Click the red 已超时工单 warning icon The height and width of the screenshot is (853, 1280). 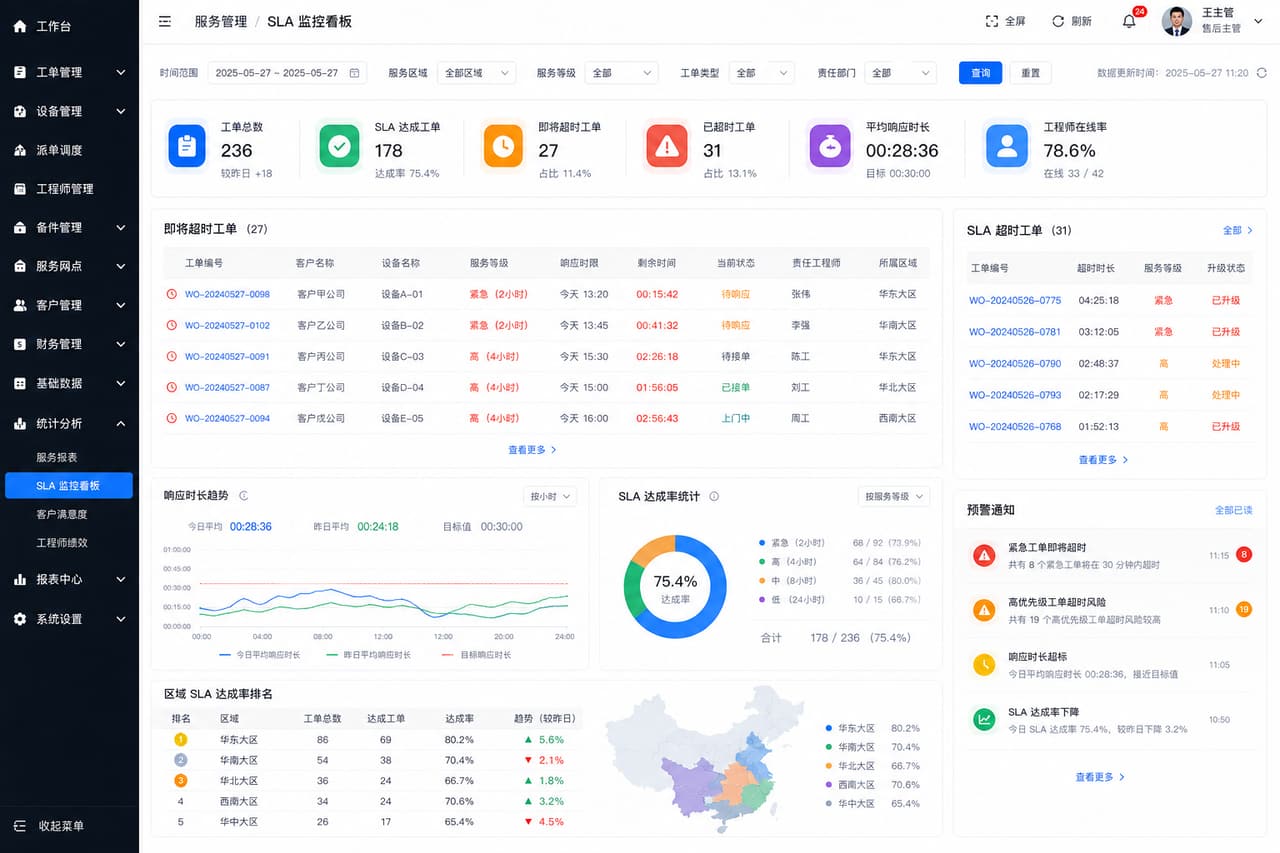[667, 146]
